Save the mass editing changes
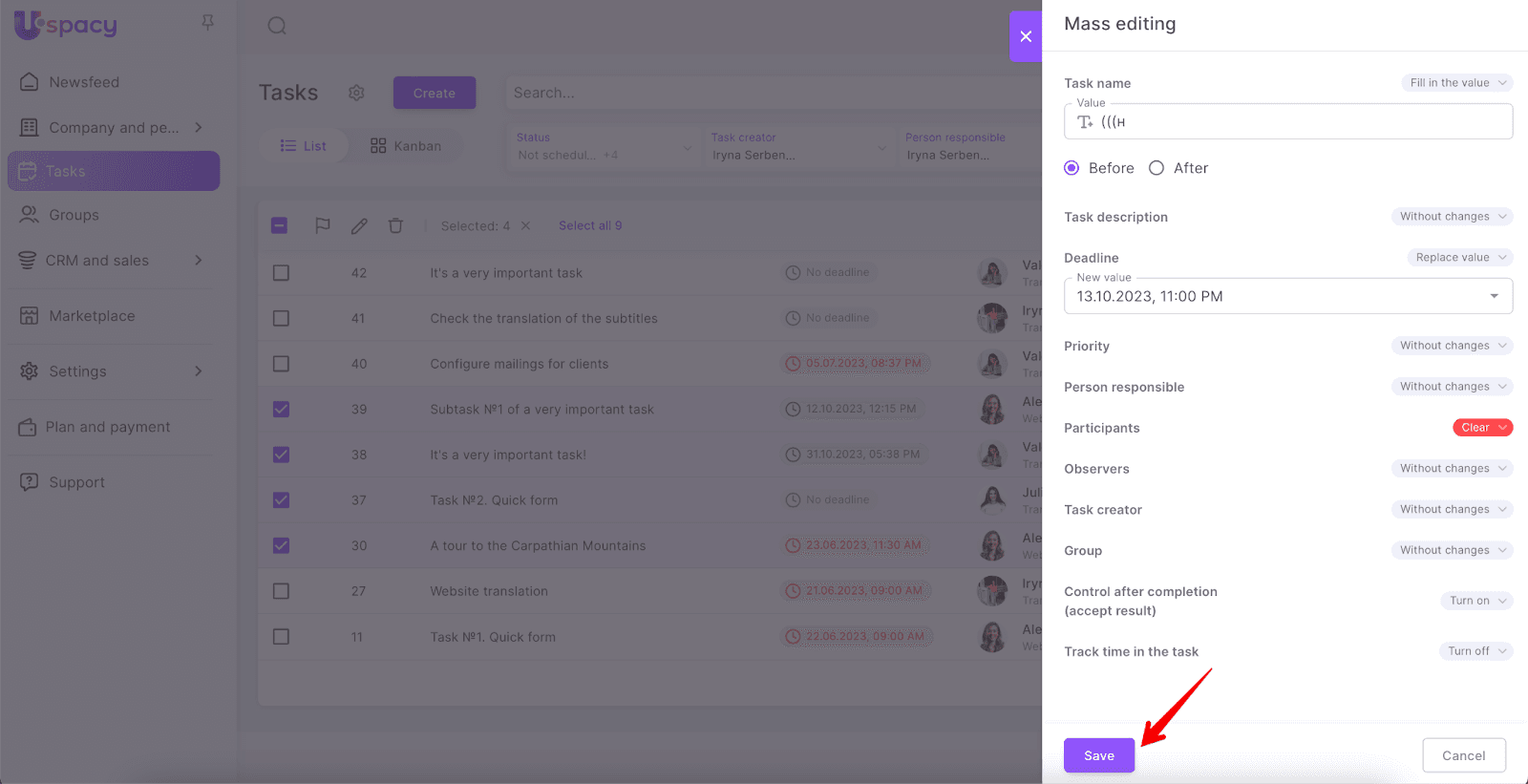The width and height of the screenshot is (1528, 784). [x=1099, y=755]
